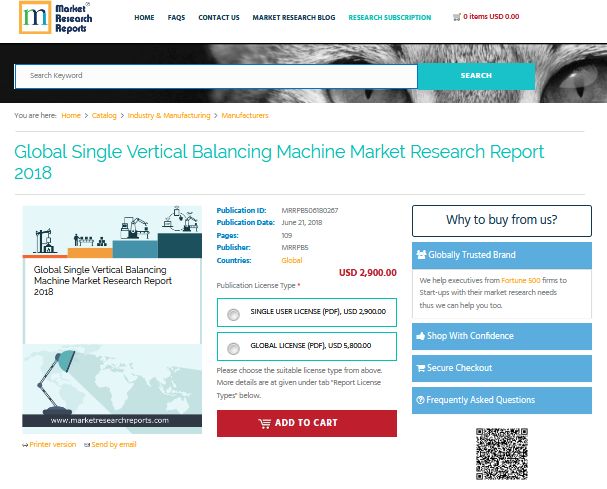Click the Global countries link
607x489 pixels.
[292, 261]
